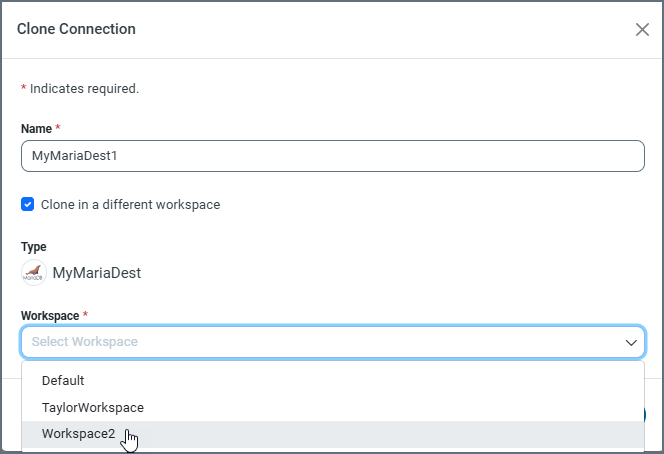Click the "Clone in a different workspace" label
The width and height of the screenshot is (664, 454).
point(130,205)
